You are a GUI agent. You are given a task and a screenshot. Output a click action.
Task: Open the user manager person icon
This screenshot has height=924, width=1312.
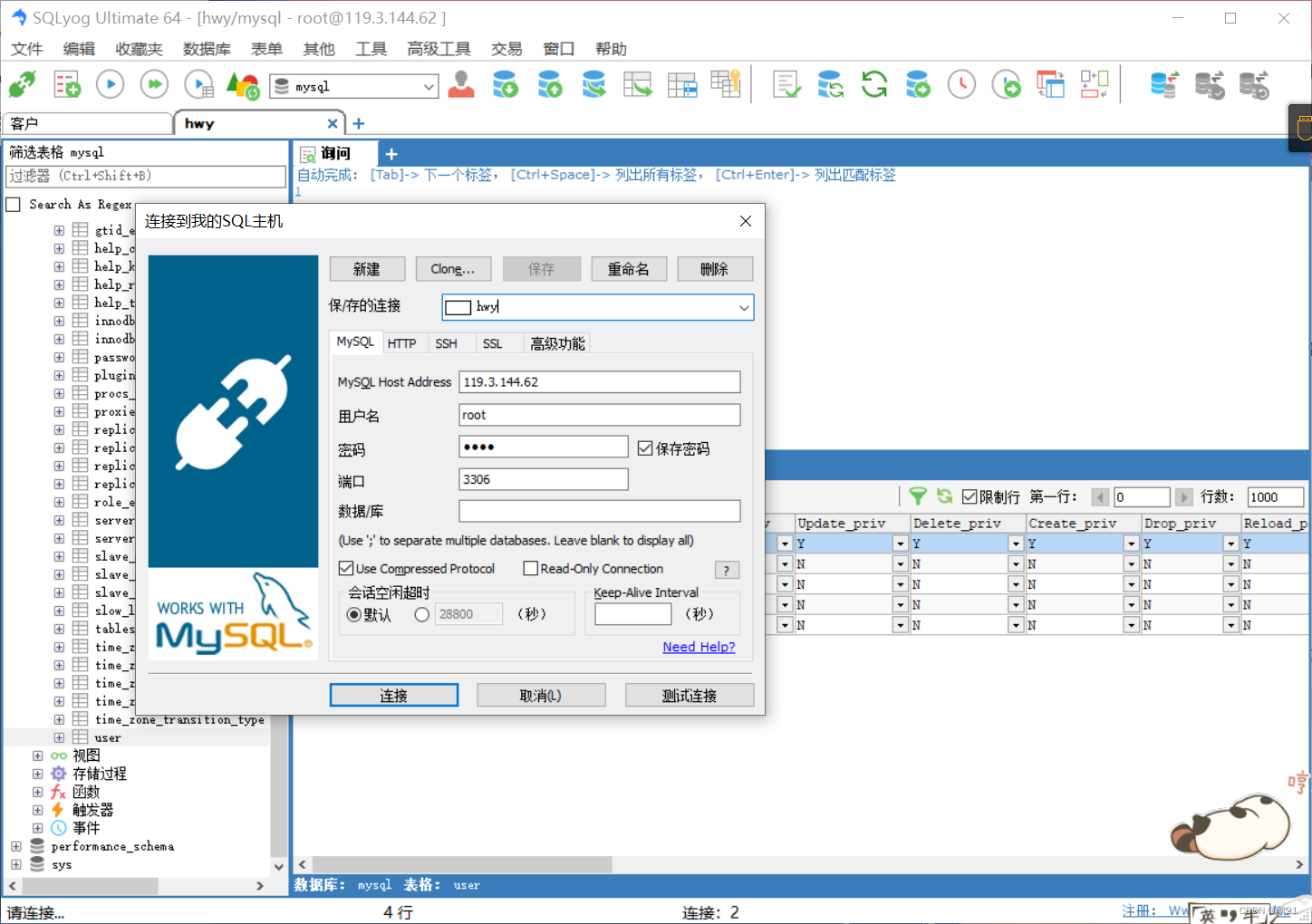click(x=461, y=85)
